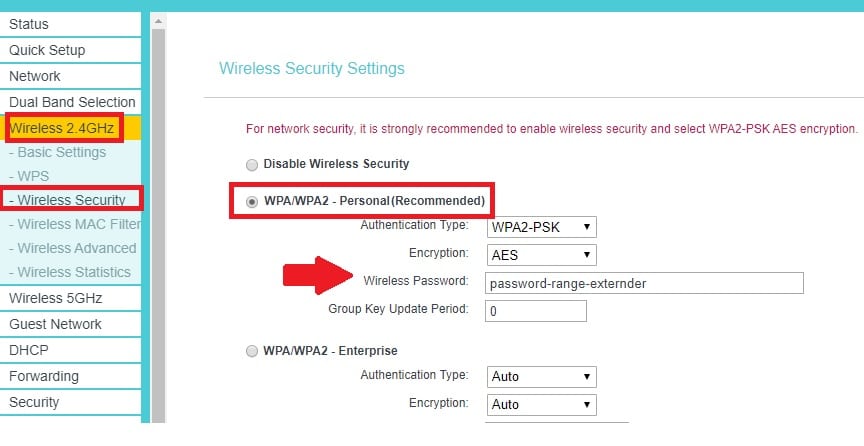Select Disable Wireless Security radio button

coord(251,164)
